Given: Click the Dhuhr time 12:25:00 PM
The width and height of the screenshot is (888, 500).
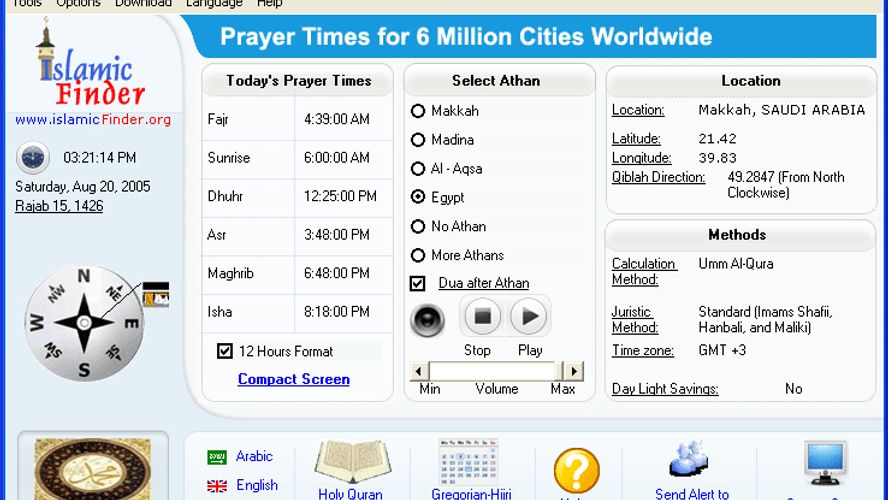Looking at the screenshot, I should 340,196.
